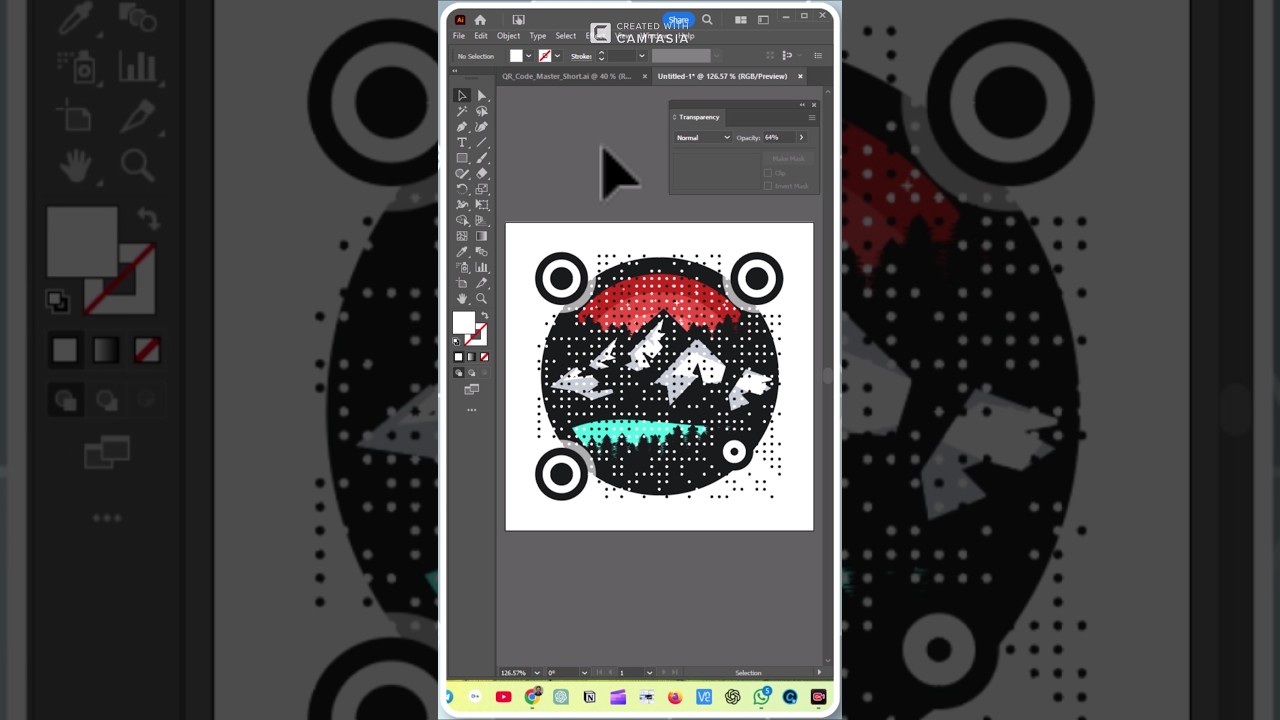Select the Eraser tool
The width and height of the screenshot is (1280, 720).
pyautogui.click(x=481, y=173)
